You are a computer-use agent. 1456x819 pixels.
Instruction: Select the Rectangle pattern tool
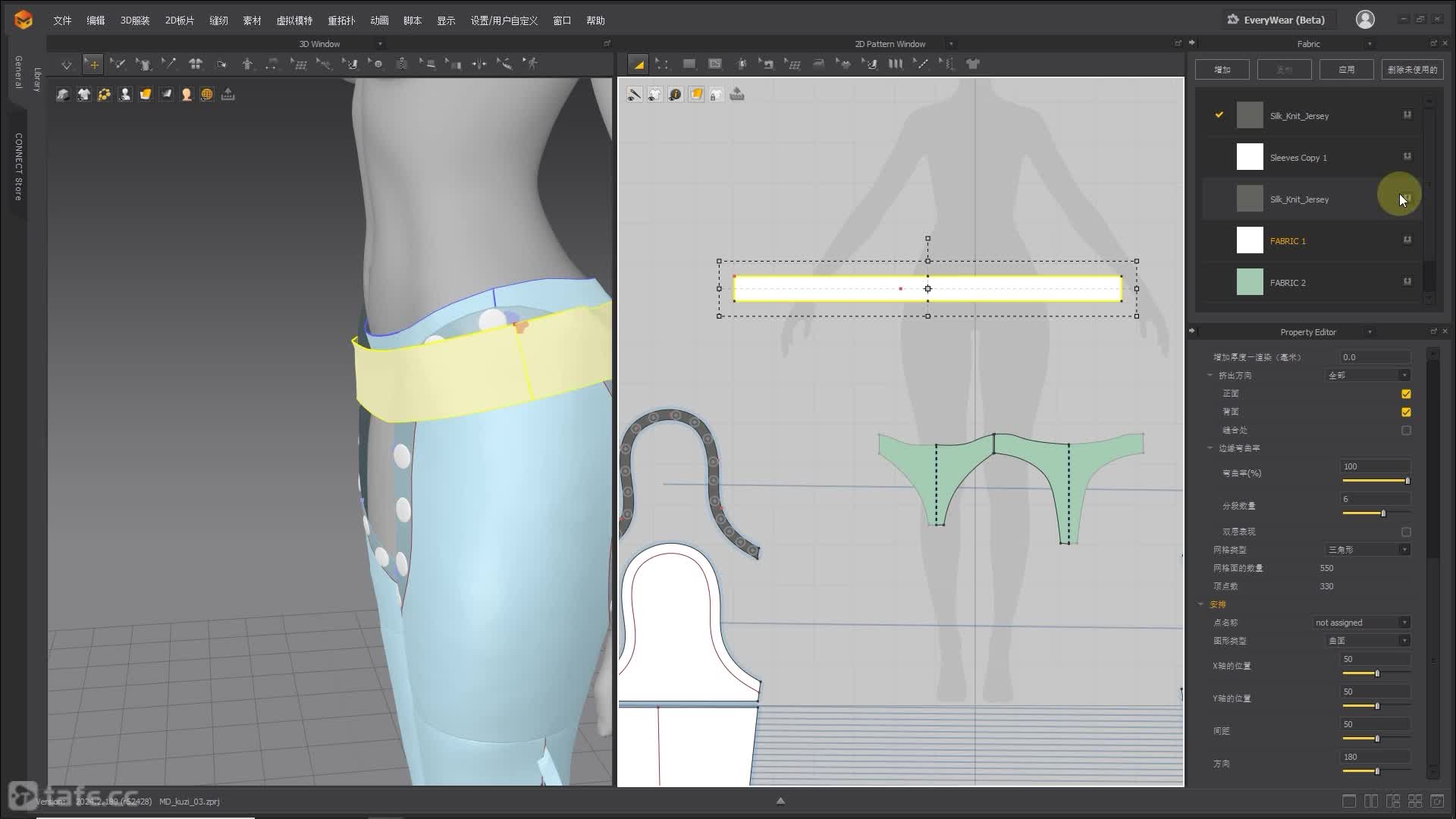689,64
